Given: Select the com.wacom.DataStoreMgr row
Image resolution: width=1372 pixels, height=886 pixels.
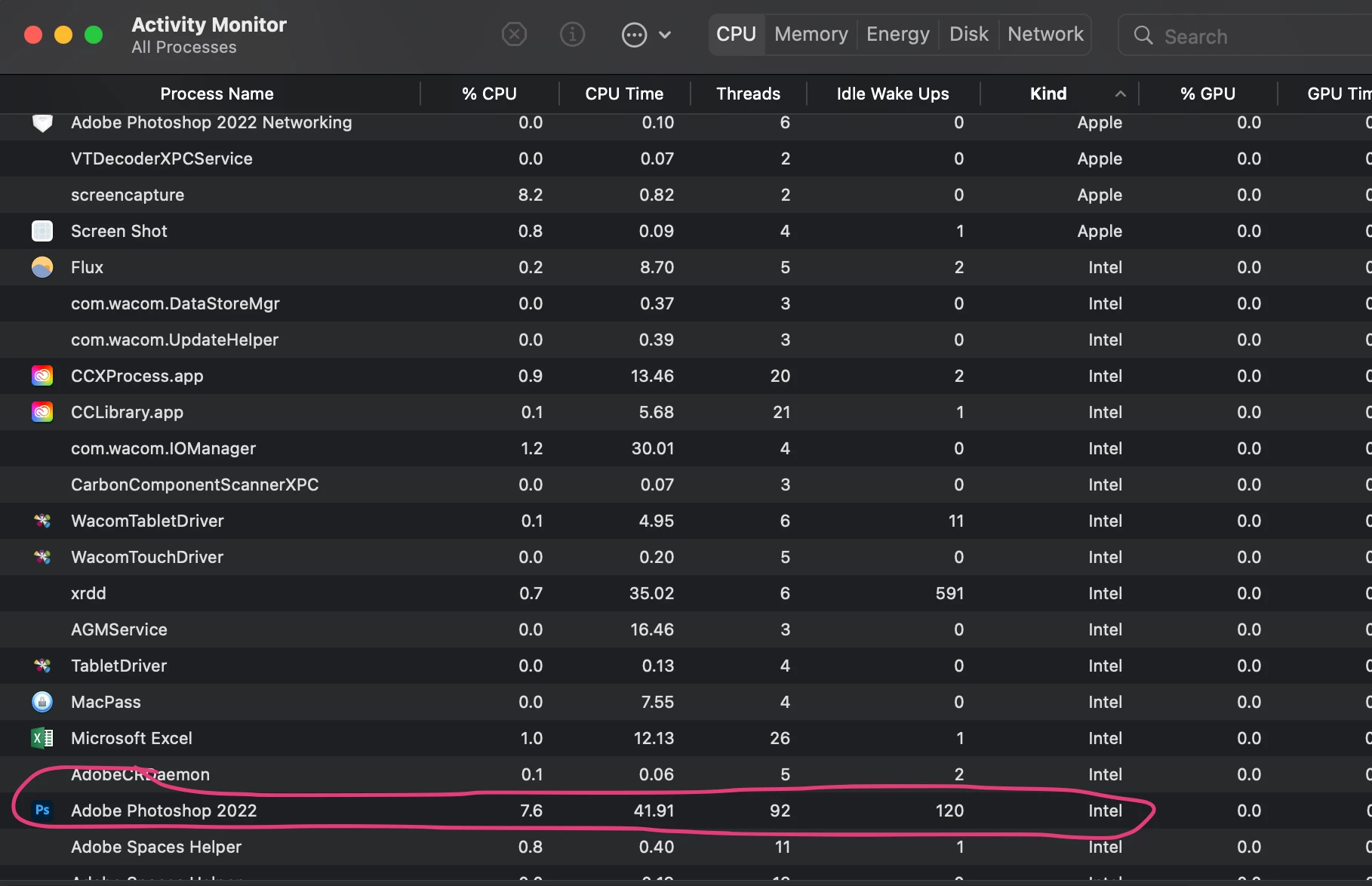Looking at the screenshot, I should [x=686, y=303].
